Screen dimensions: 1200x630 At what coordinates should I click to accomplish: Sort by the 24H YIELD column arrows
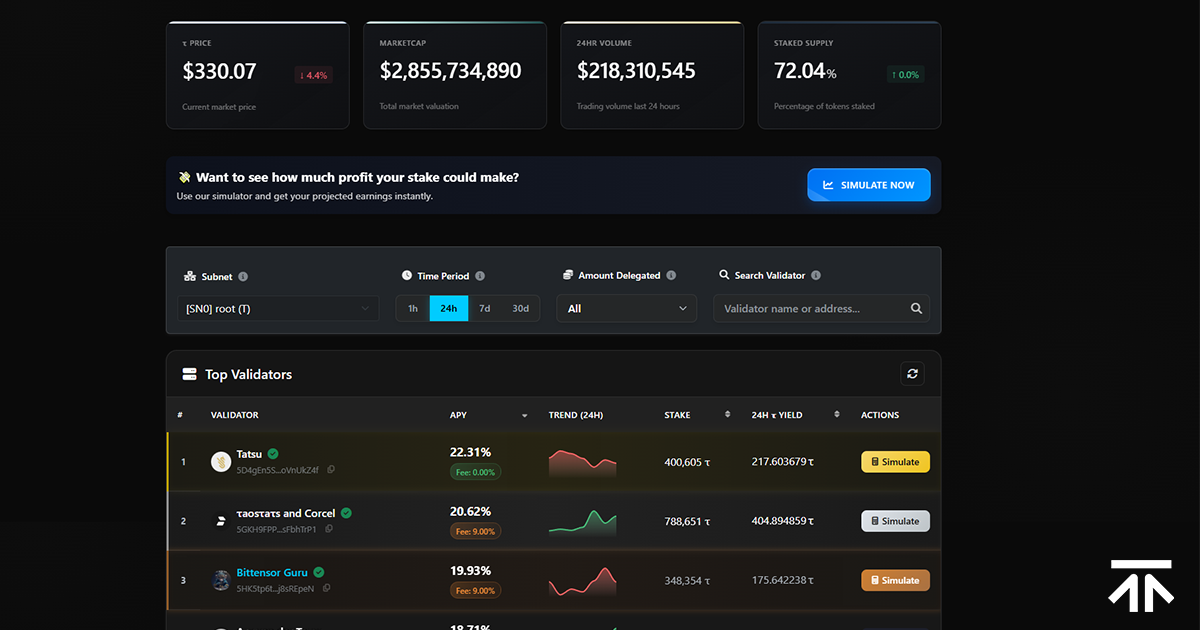[837, 415]
